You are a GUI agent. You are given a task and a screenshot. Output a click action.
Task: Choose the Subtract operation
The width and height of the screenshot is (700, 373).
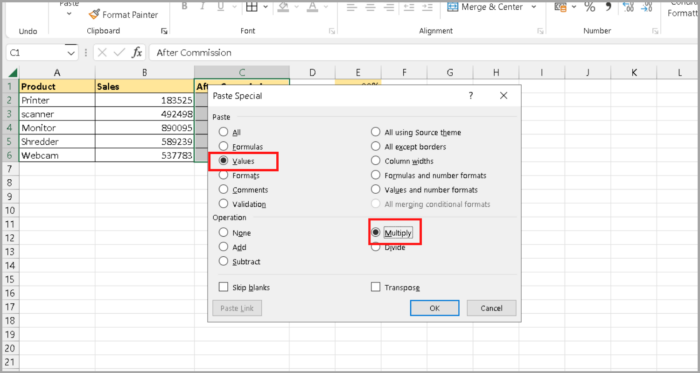point(240,261)
